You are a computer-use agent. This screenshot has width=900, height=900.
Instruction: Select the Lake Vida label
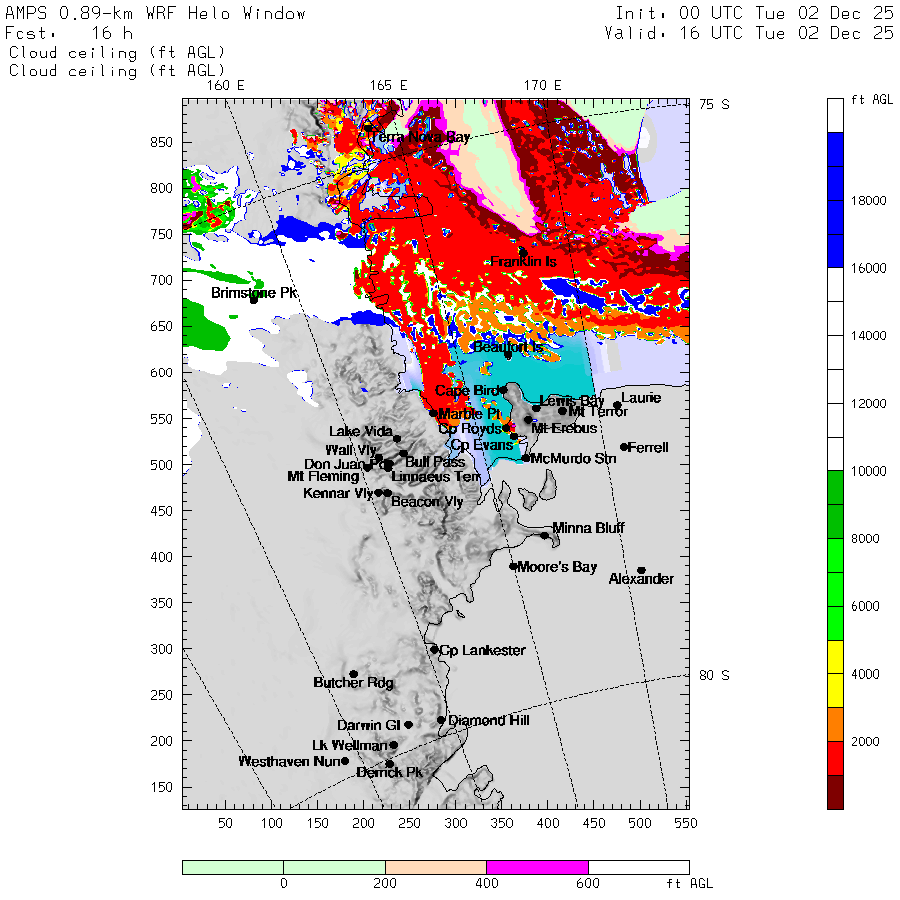(x=361, y=431)
